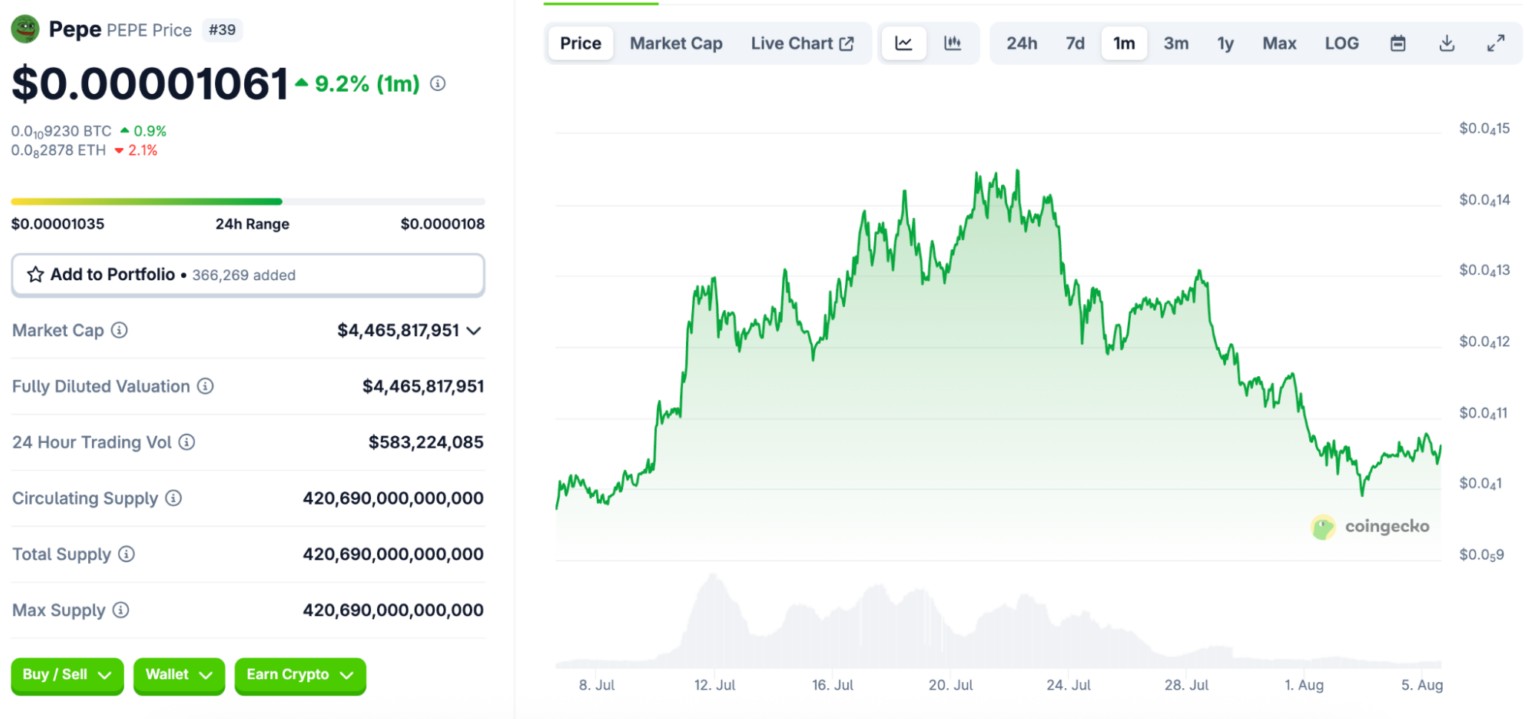Toggle the 24h timeframe on the chart
The width and height of the screenshot is (1527, 719).
[x=1021, y=43]
